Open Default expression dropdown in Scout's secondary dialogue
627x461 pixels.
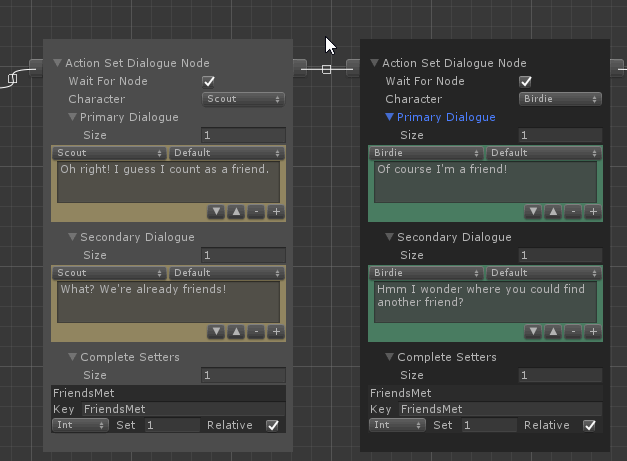227,273
